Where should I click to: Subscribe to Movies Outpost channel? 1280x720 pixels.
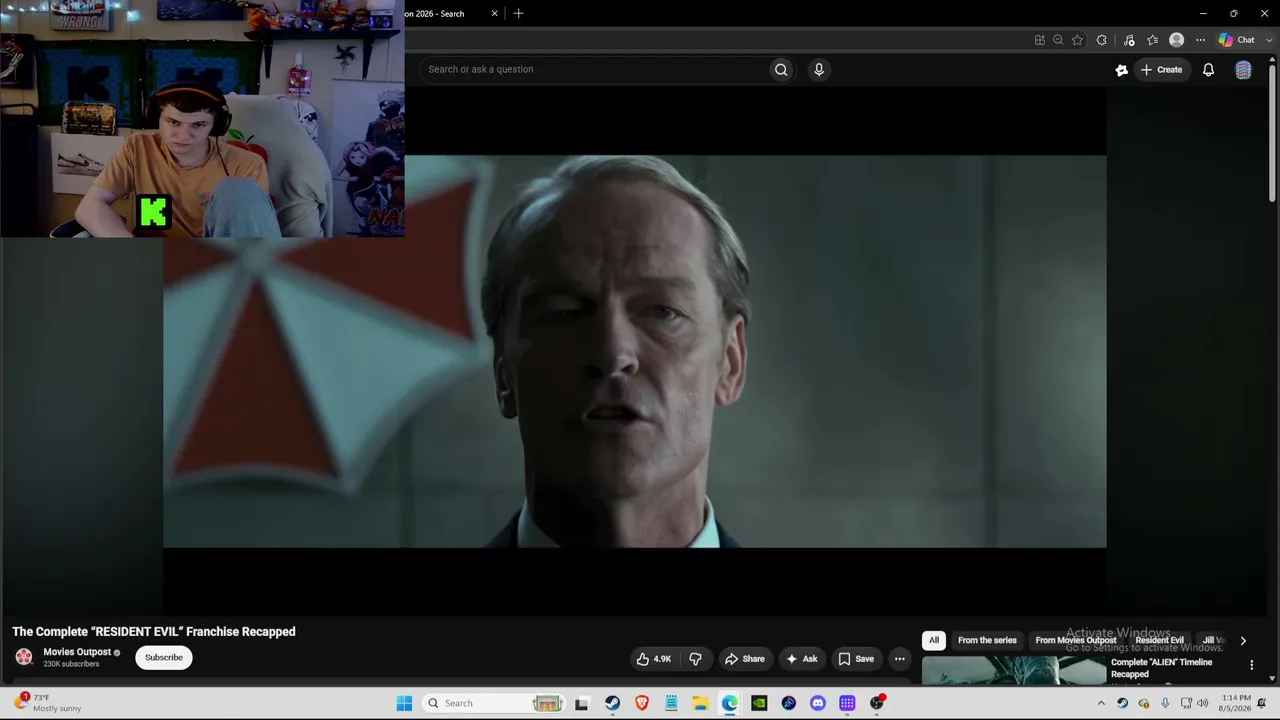(x=164, y=657)
